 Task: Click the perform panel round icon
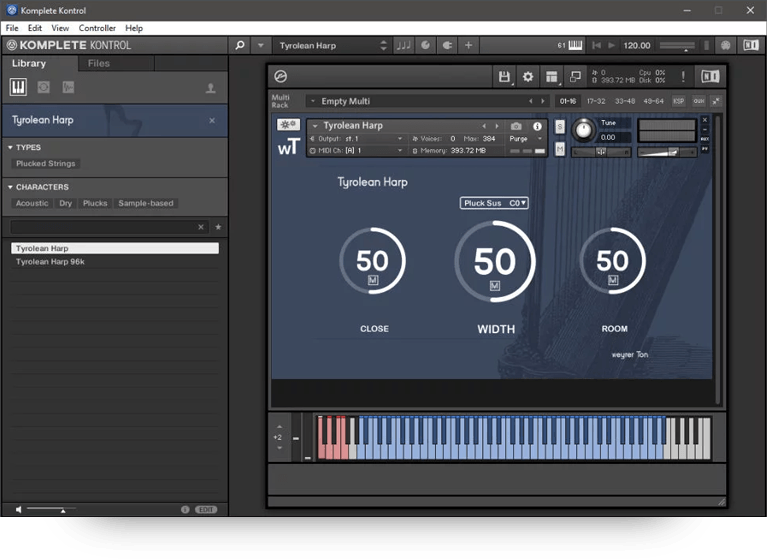click(426, 45)
